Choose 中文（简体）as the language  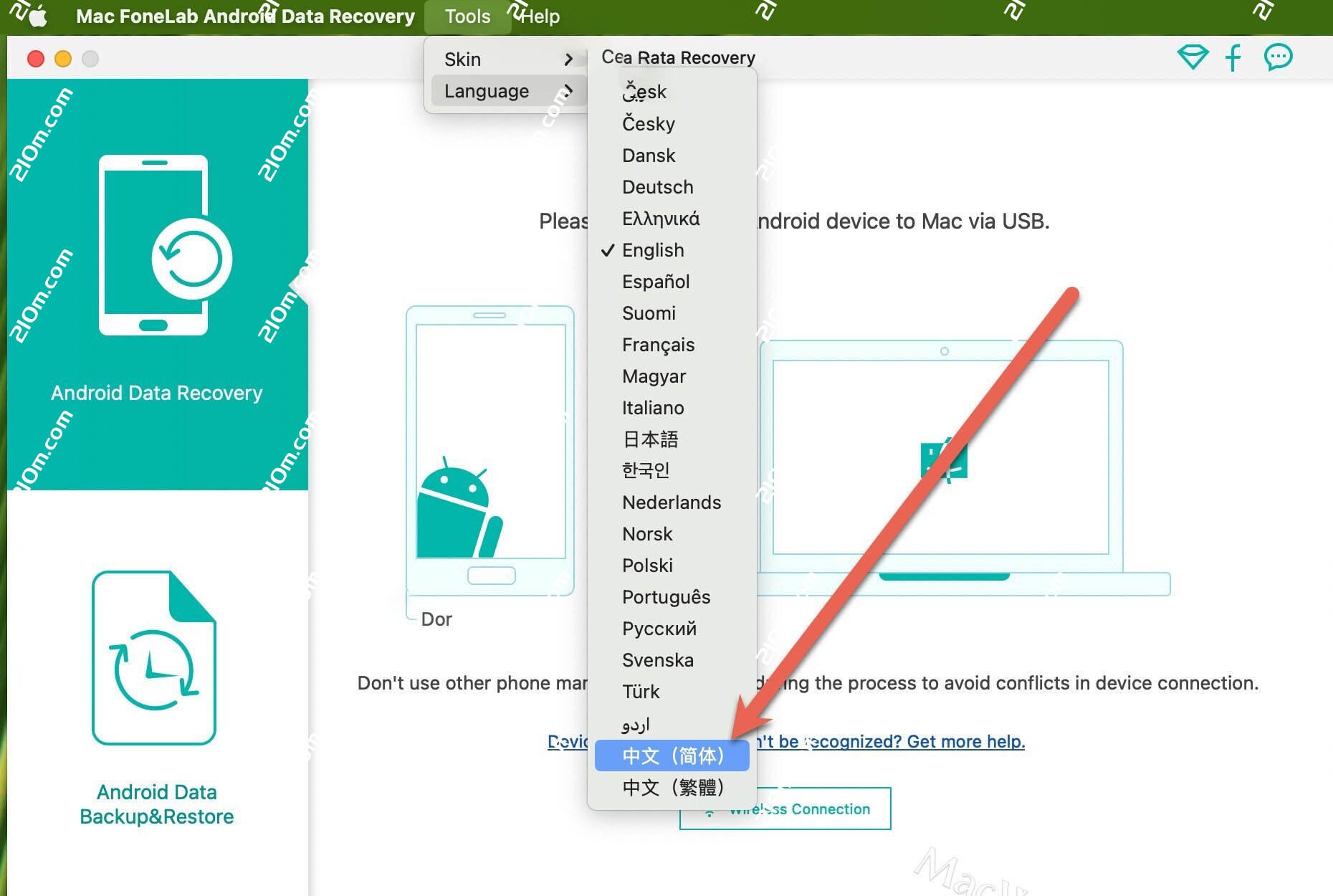pyautogui.click(x=672, y=756)
